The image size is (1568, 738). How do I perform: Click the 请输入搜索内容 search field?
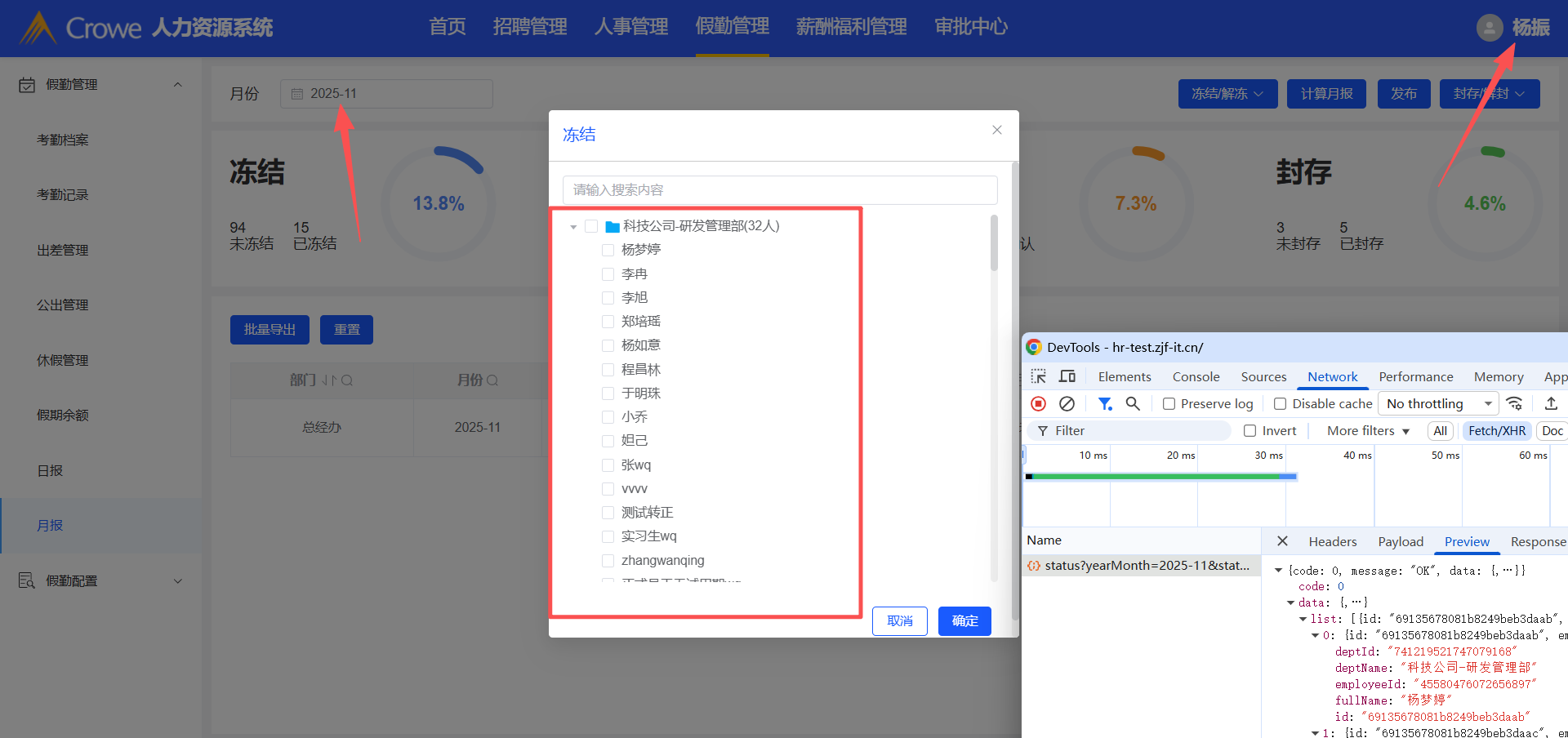[x=779, y=190]
